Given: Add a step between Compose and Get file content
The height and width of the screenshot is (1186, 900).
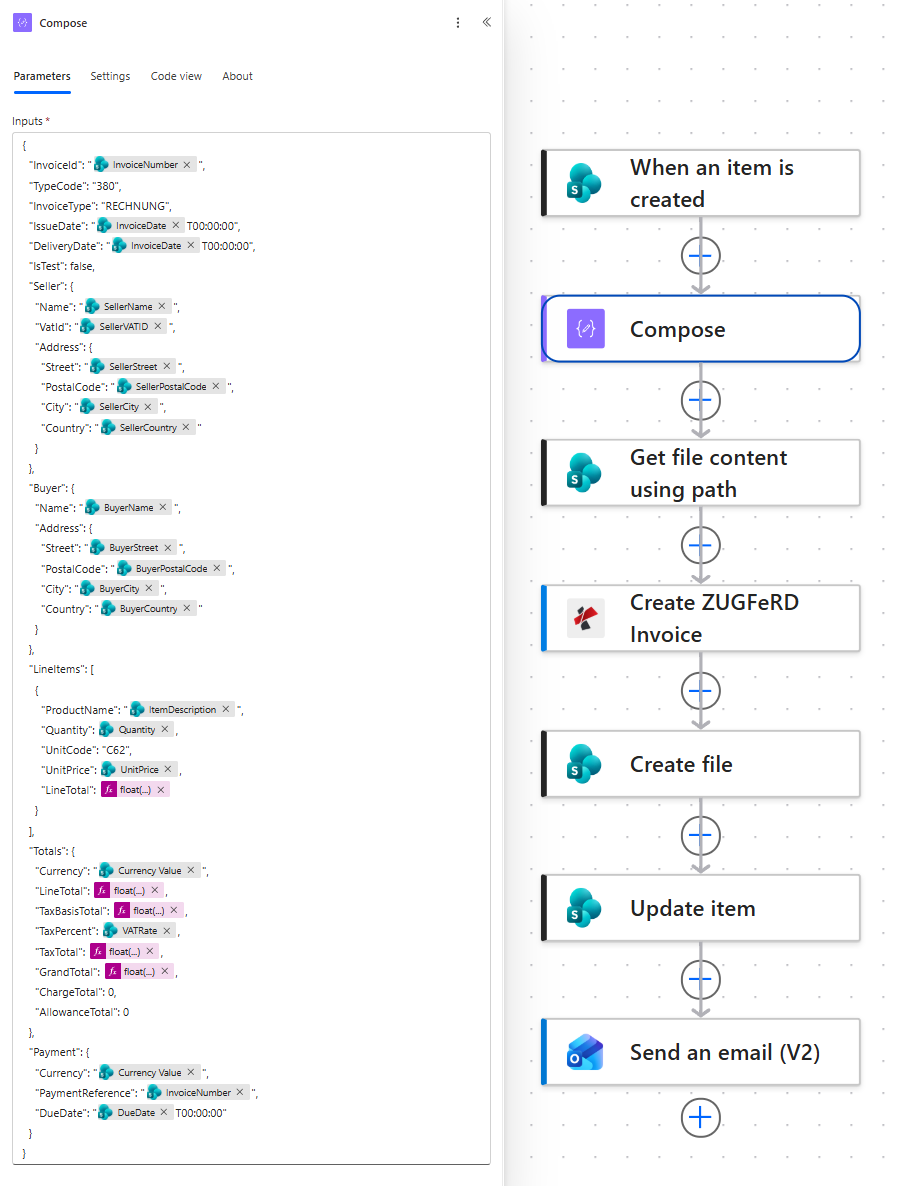Looking at the screenshot, I should (700, 400).
